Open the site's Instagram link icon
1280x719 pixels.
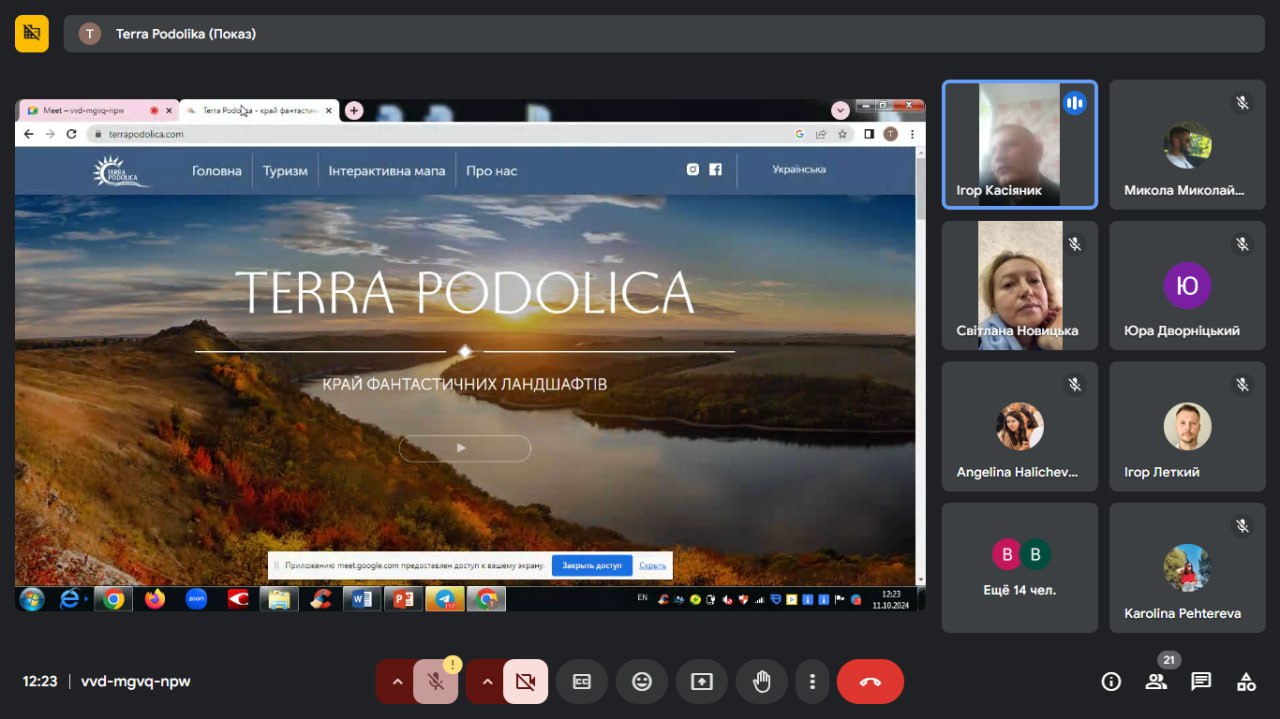tap(693, 170)
